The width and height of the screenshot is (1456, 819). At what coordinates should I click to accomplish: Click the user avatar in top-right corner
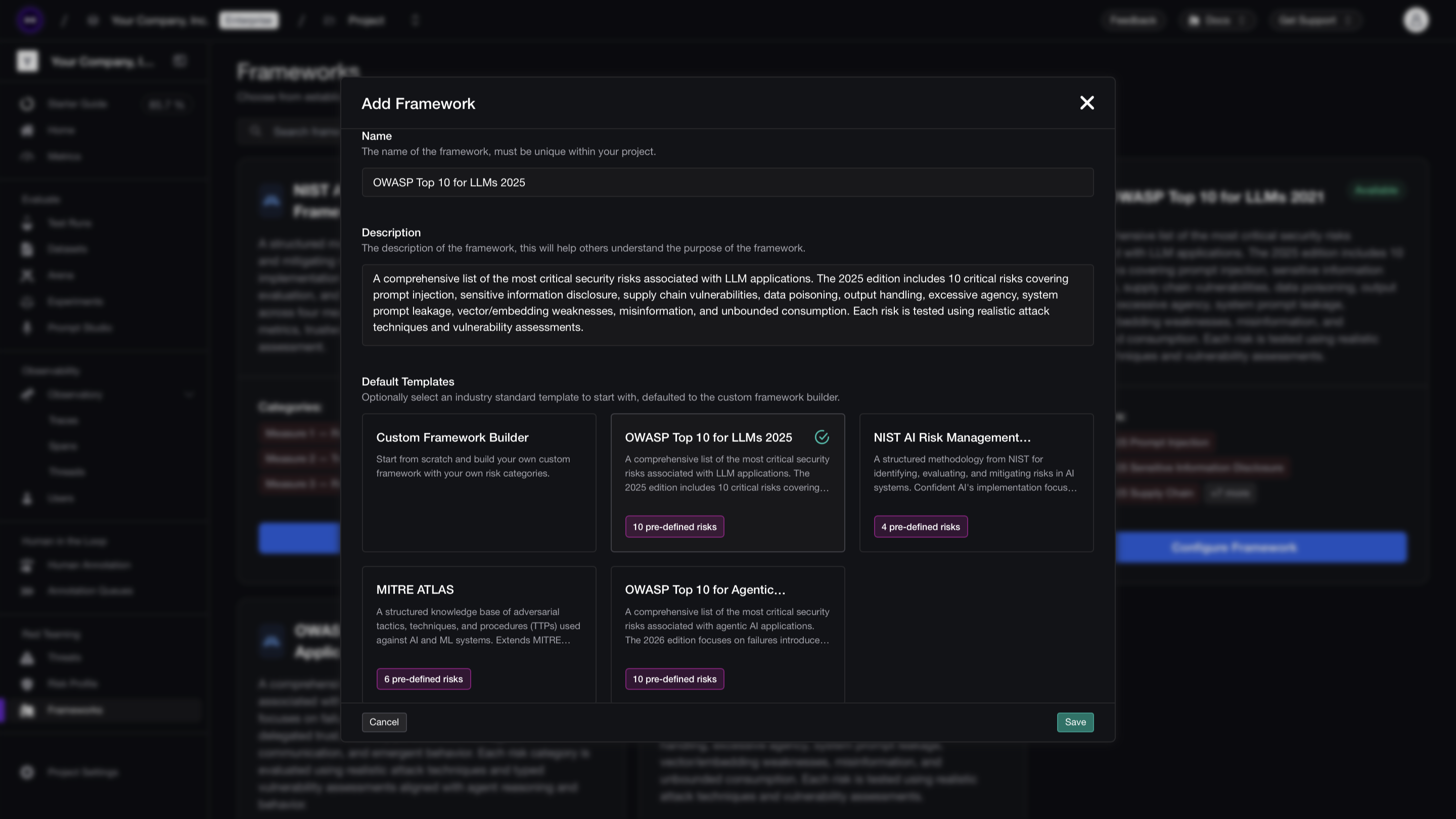1416,20
